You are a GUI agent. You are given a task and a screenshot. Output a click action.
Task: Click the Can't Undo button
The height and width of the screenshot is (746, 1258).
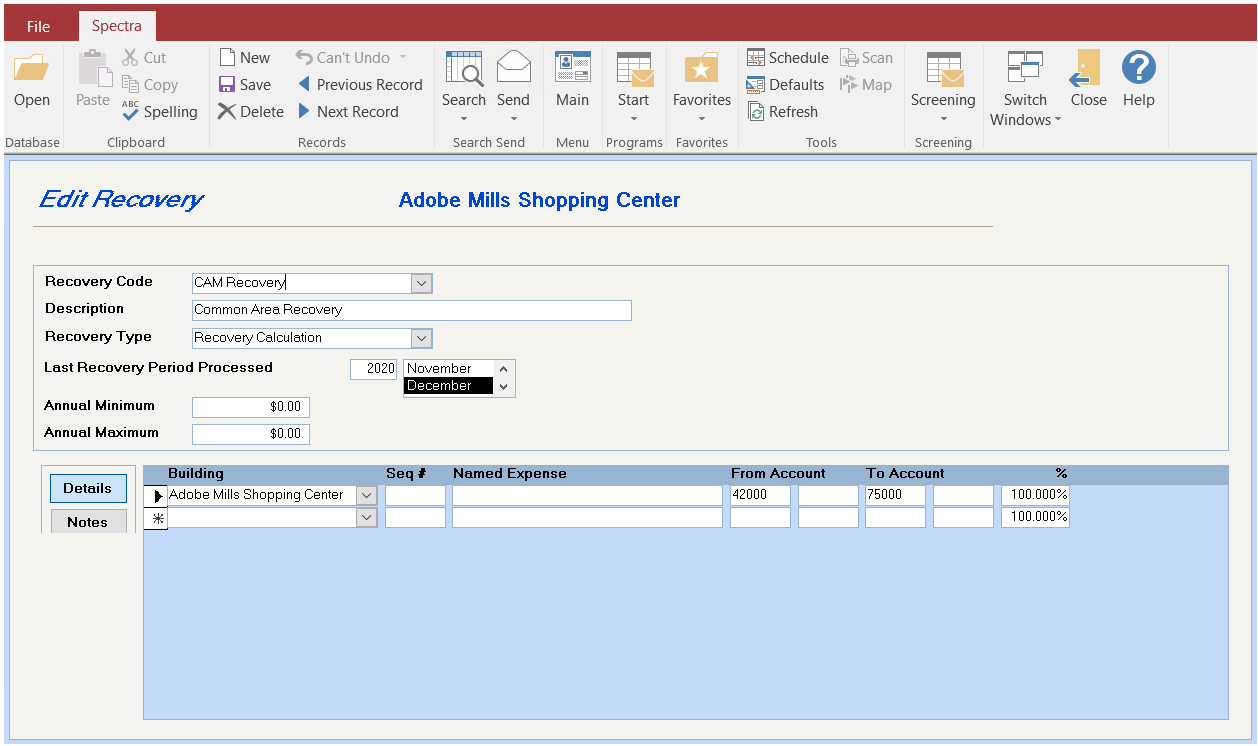[x=343, y=58]
